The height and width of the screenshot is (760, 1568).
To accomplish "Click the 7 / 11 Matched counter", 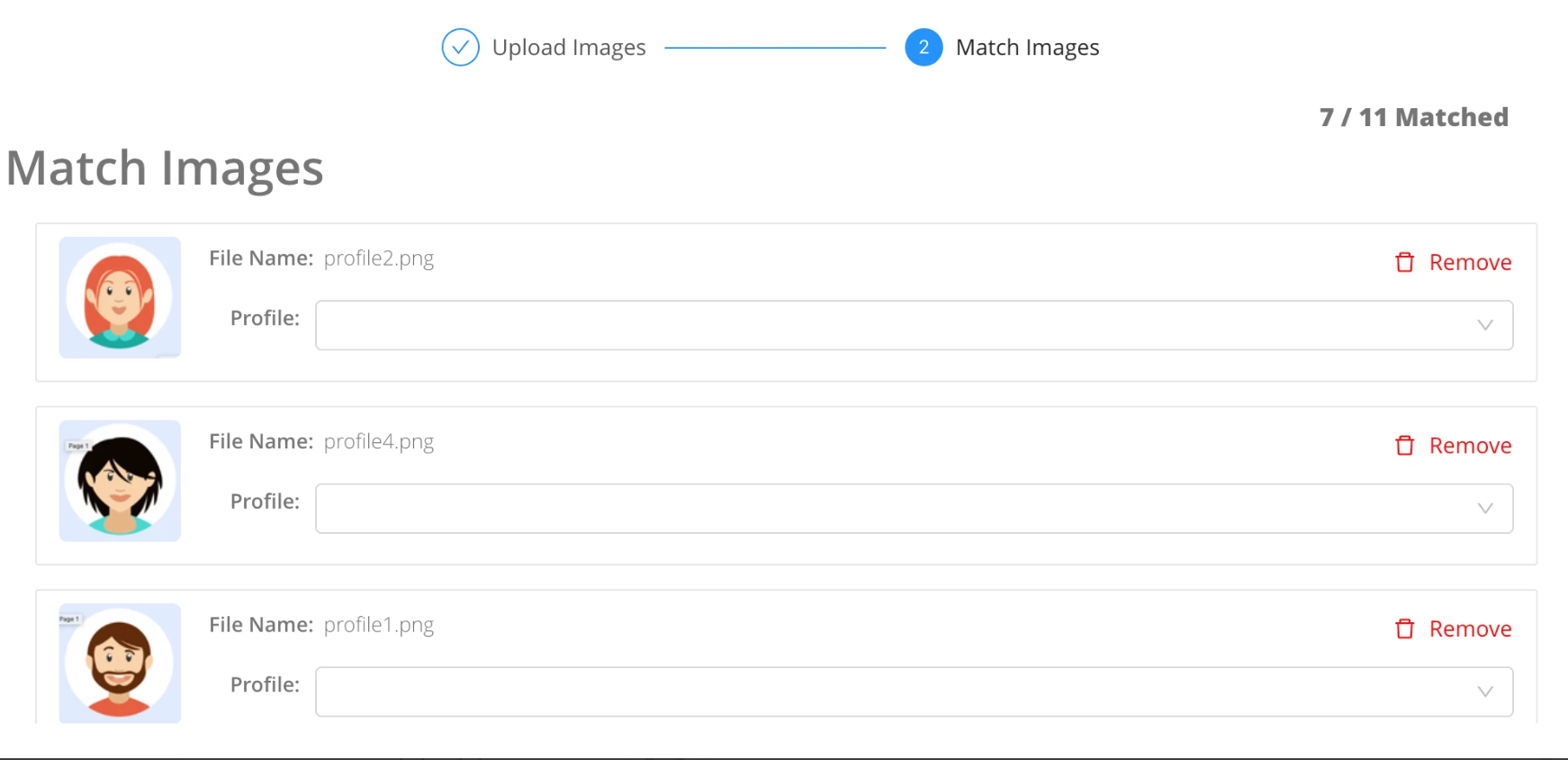I will [1413, 117].
